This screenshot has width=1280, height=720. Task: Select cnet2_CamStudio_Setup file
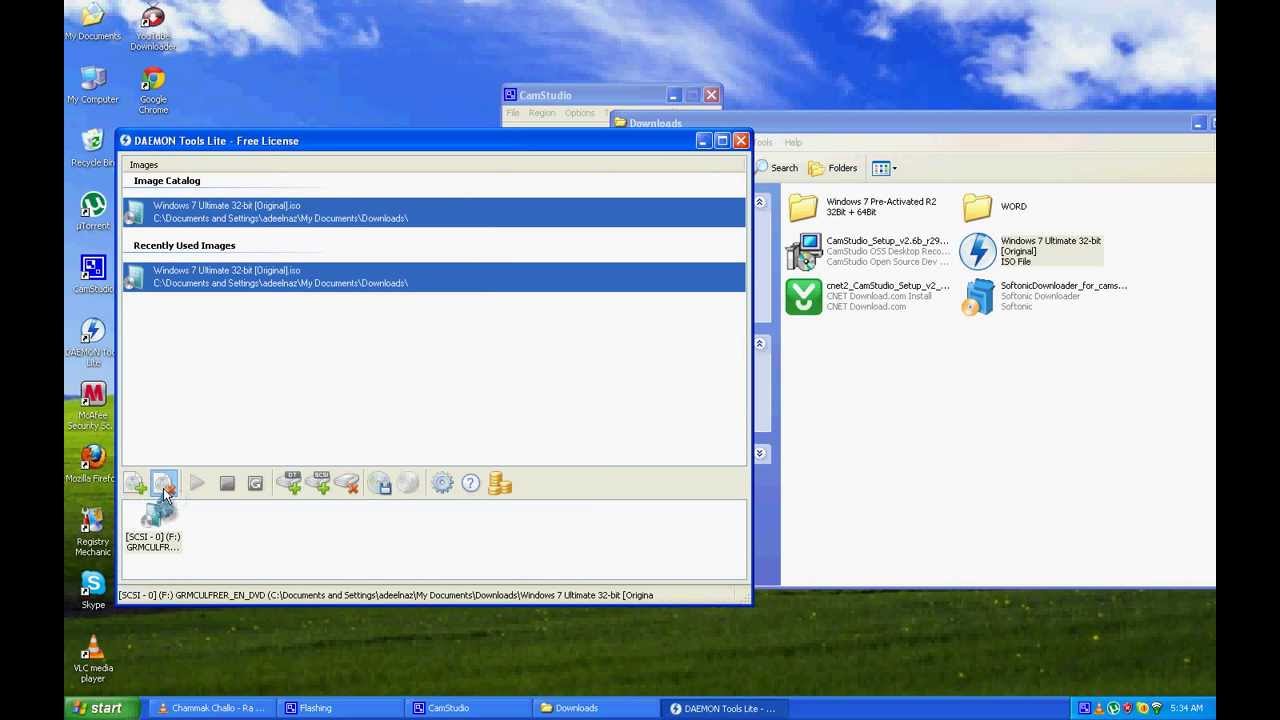[x=867, y=296]
